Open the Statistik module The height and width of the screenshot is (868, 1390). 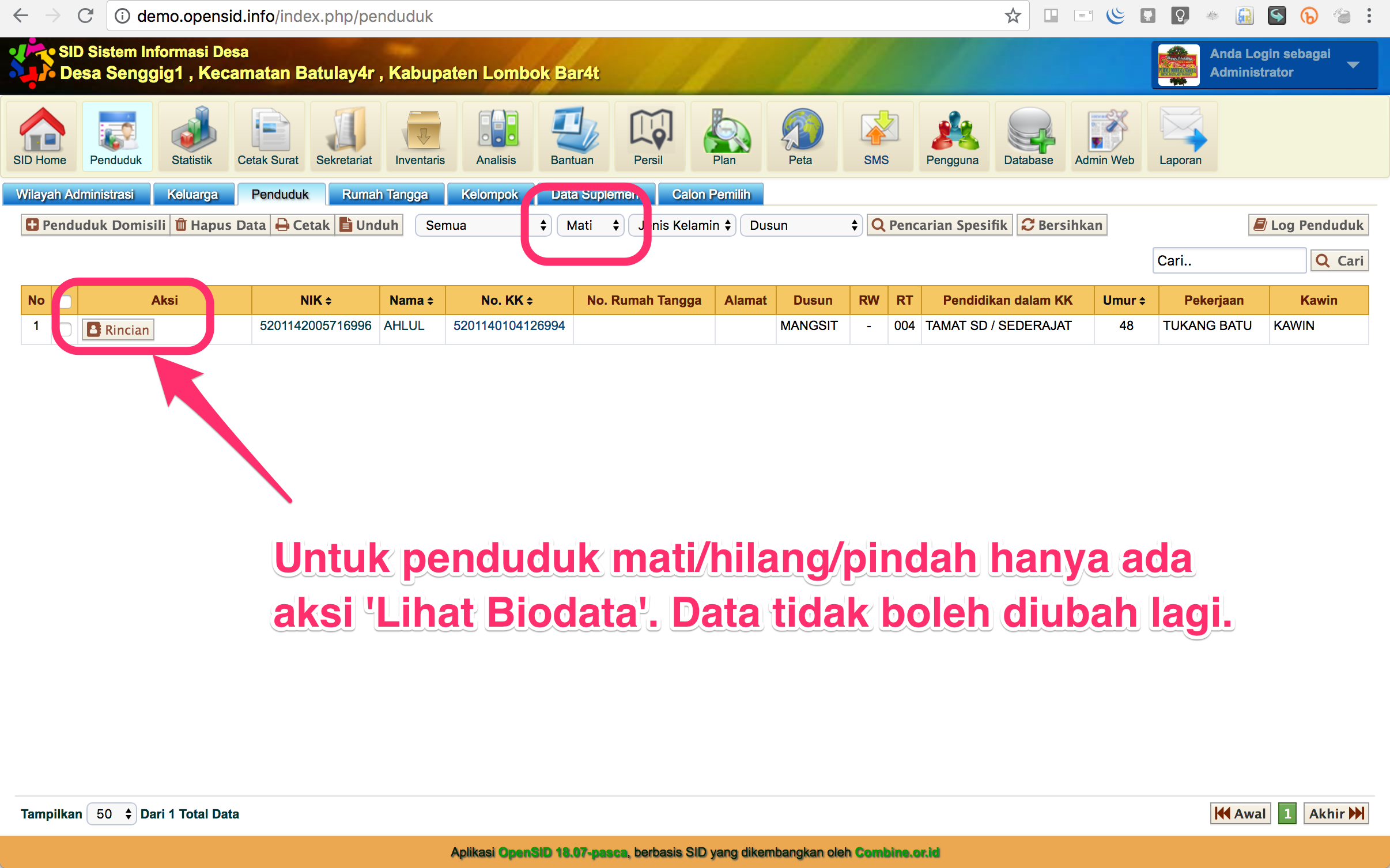[x=193, y=137]
